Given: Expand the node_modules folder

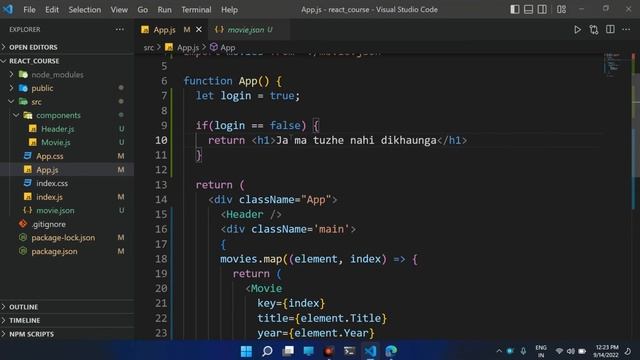Looking at the screenshot, I should (57, 75).
